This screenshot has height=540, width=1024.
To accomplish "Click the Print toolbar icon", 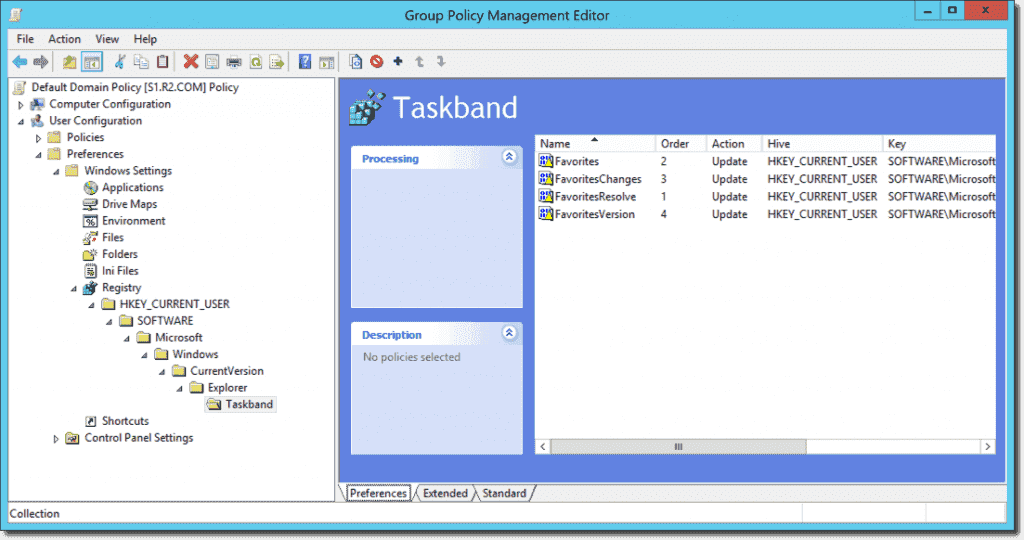I will pos(234,62).
